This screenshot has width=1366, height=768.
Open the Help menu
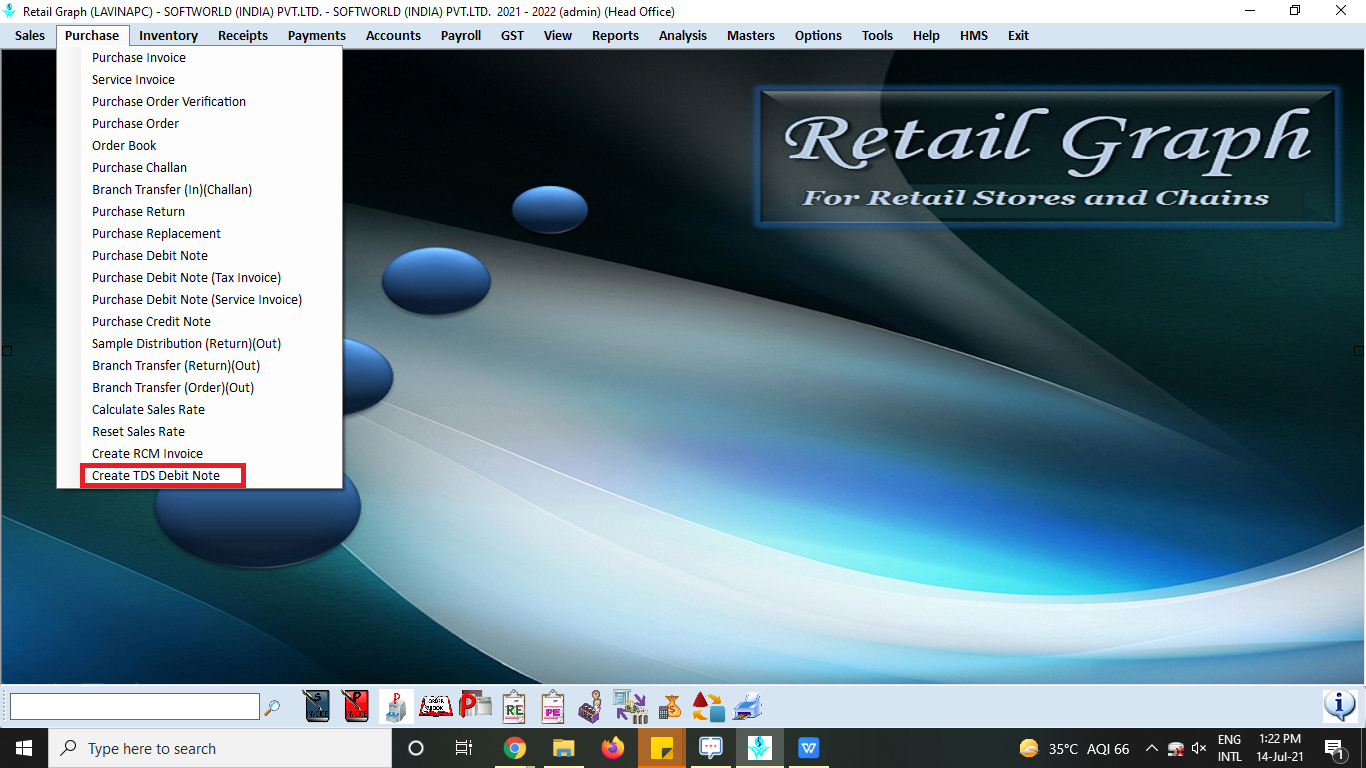[926, 35]
